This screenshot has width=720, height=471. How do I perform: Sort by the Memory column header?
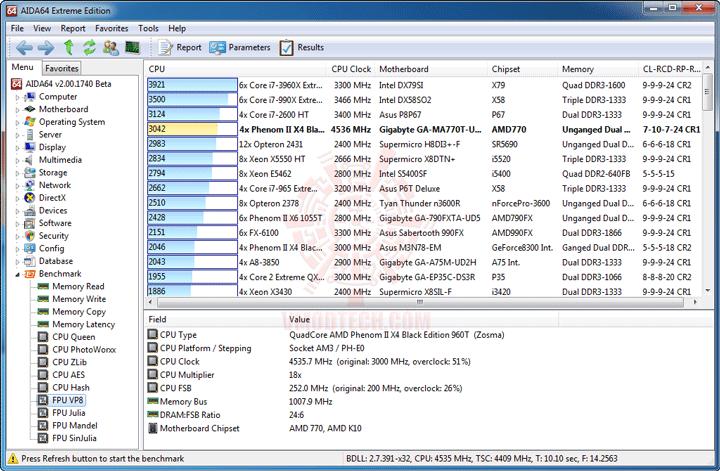tap(597, 69)
